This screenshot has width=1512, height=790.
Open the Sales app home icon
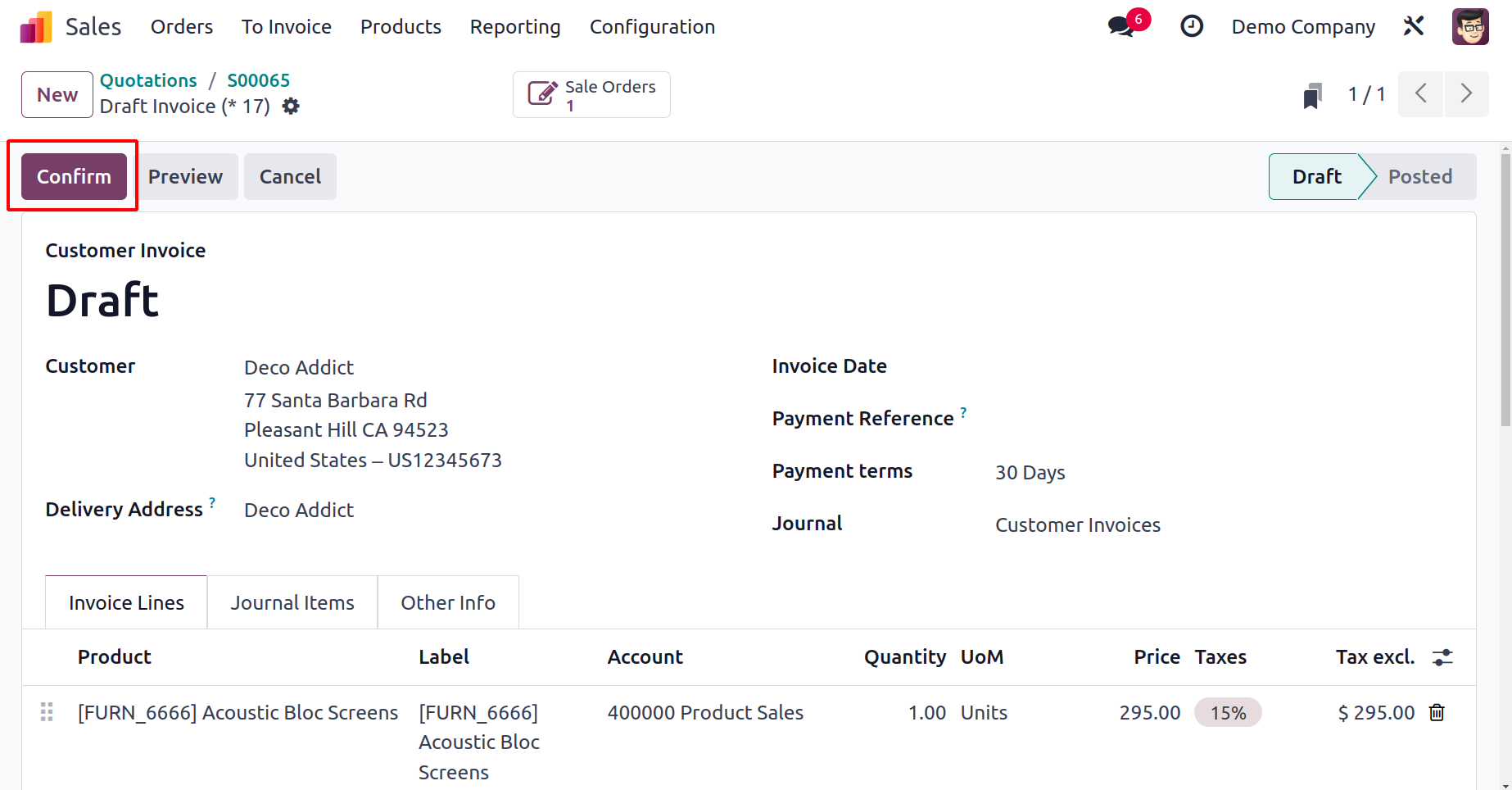click(x=36, y=27)
